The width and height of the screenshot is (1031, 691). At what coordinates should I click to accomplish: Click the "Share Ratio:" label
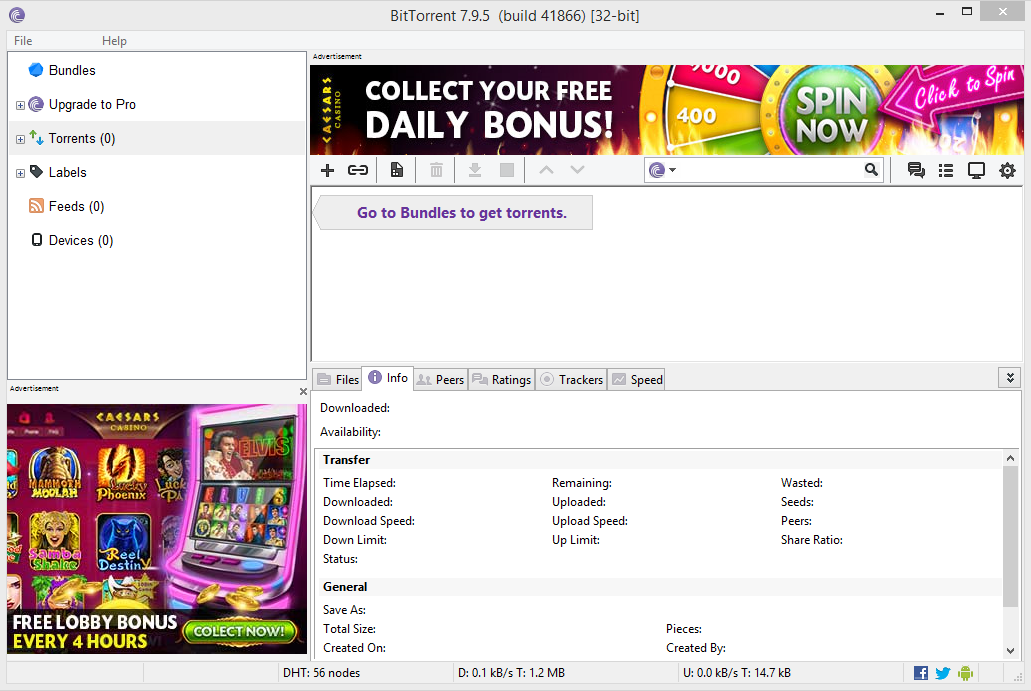point(811,540)
